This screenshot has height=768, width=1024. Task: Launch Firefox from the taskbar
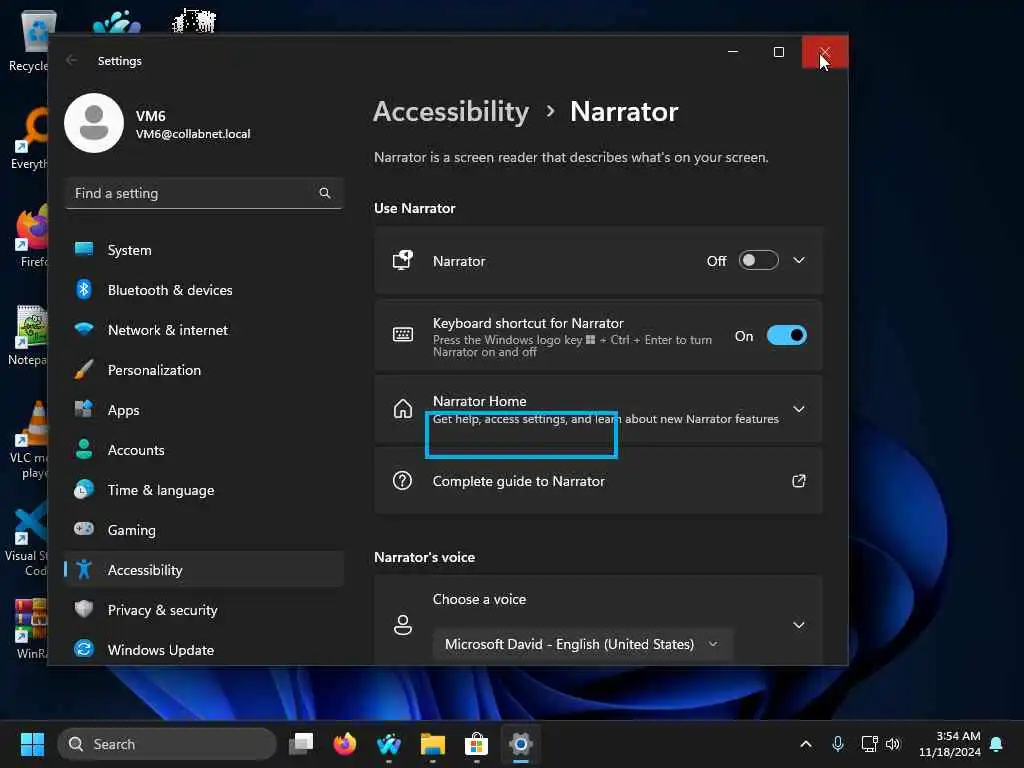pyautogui.click(x=345, y=744)
